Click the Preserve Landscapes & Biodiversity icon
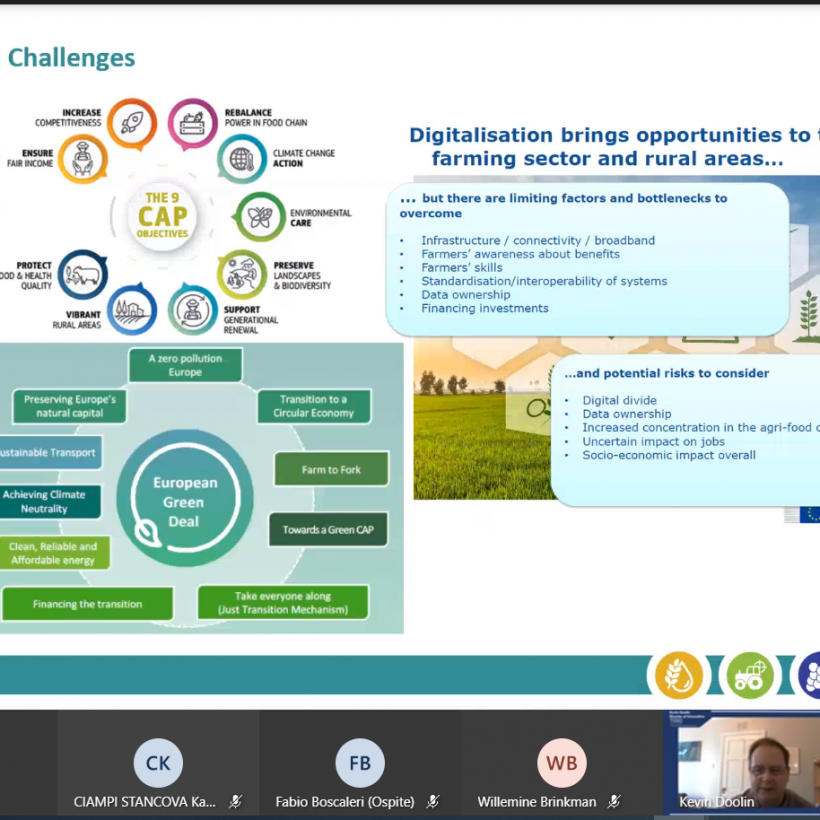Viewport: 820px width, 820px height. pos(242,275)
